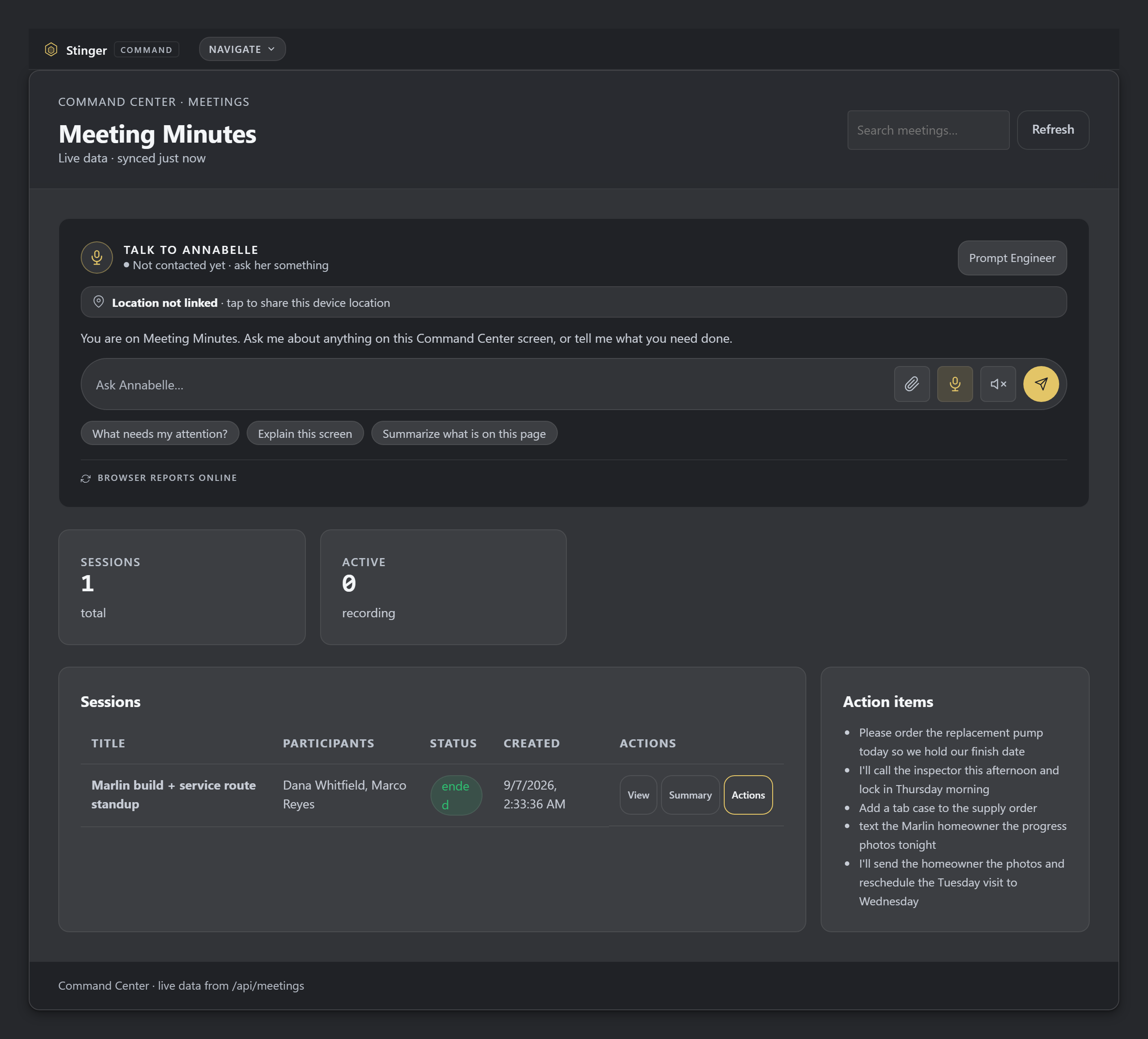Click the TITLE column header
This screenshot has width=1148, height=1039.
click(x=108, y=743)
